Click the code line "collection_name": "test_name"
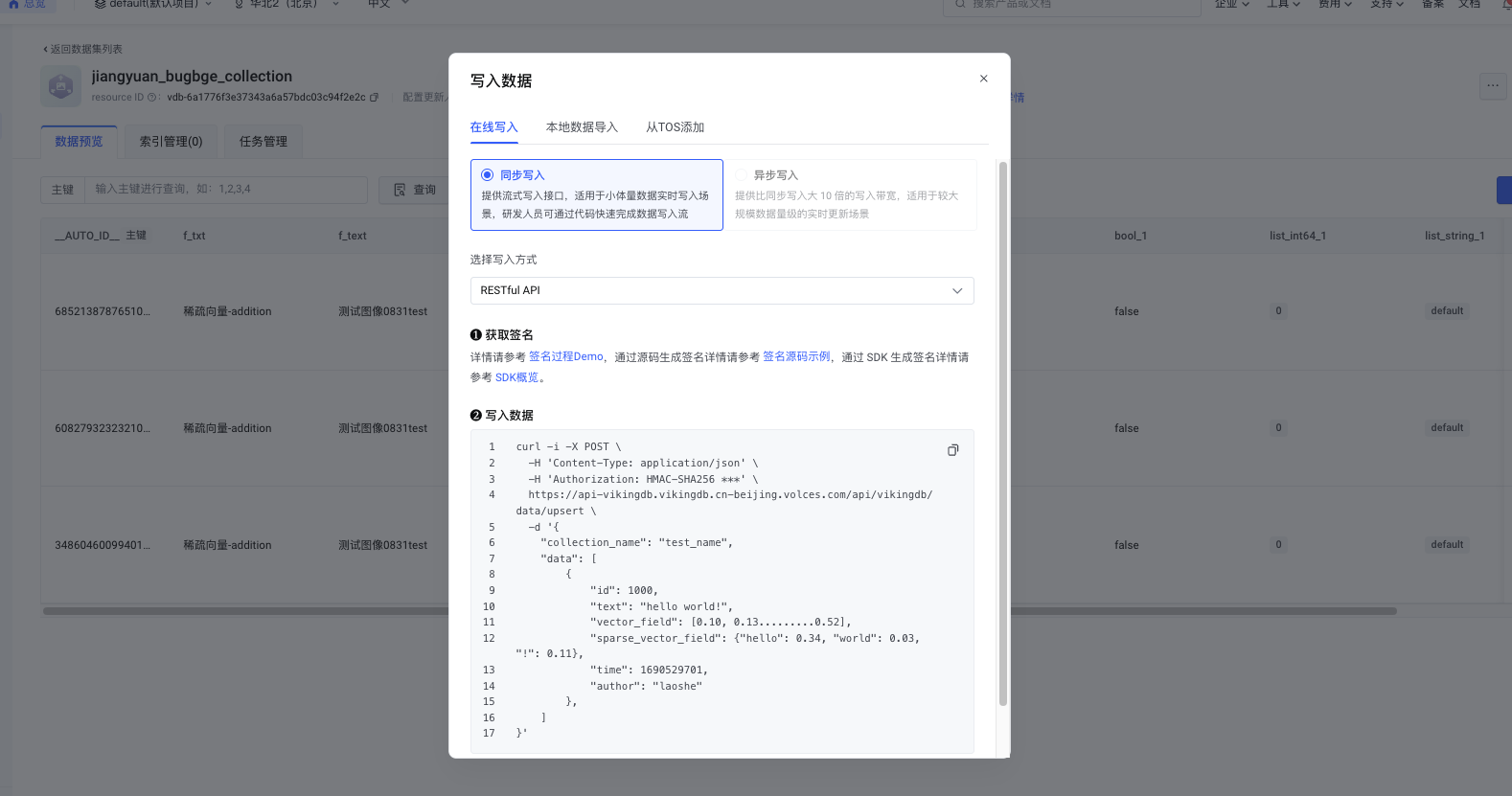 coord(636,542)
